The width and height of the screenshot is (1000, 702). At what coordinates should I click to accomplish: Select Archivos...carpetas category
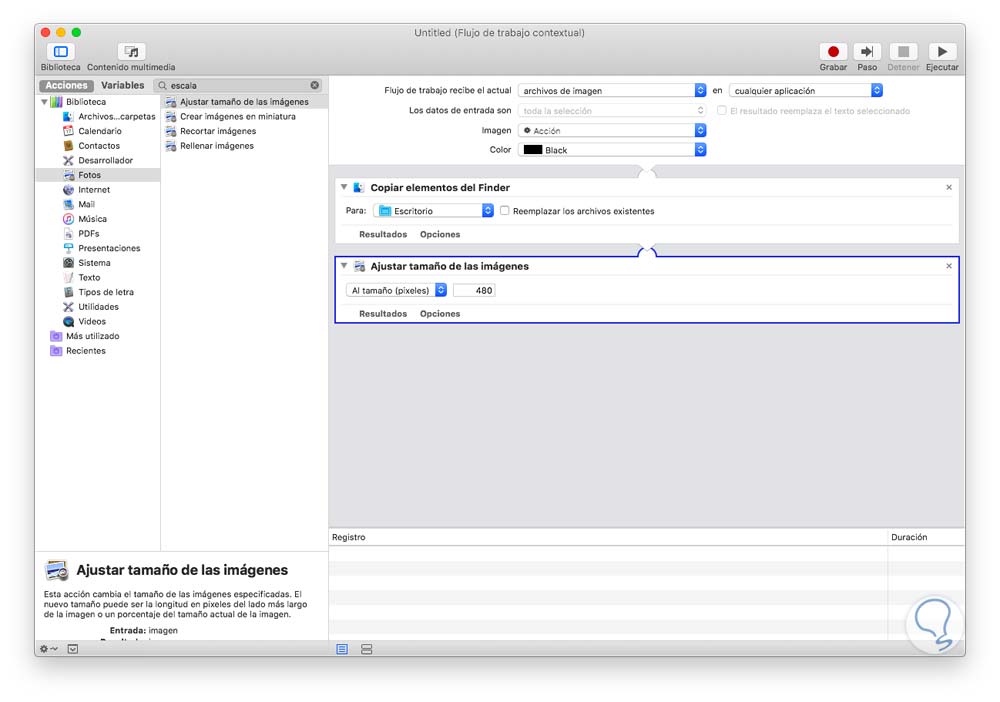pos(110,117)
